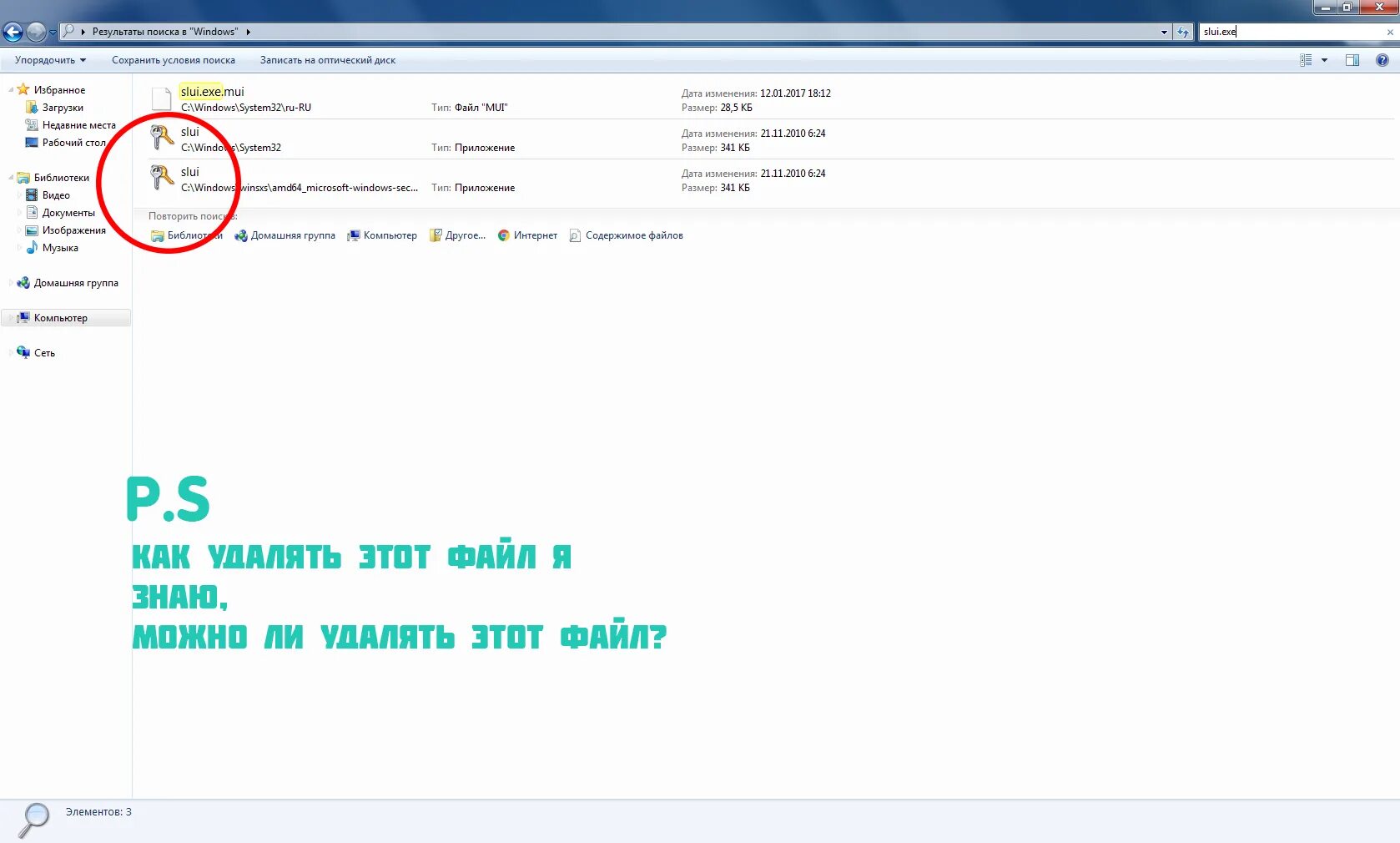This screenshot has width=1400, height=843.
Task: Open the Изображения library
Action: [73, 230]
